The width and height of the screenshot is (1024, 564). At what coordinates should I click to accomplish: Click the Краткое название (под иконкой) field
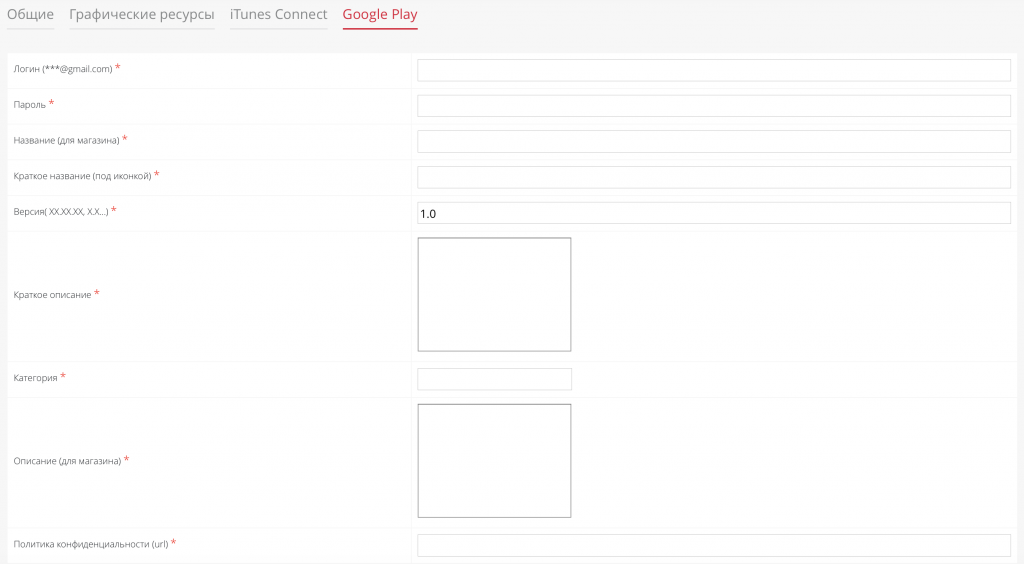pos(714,177)
